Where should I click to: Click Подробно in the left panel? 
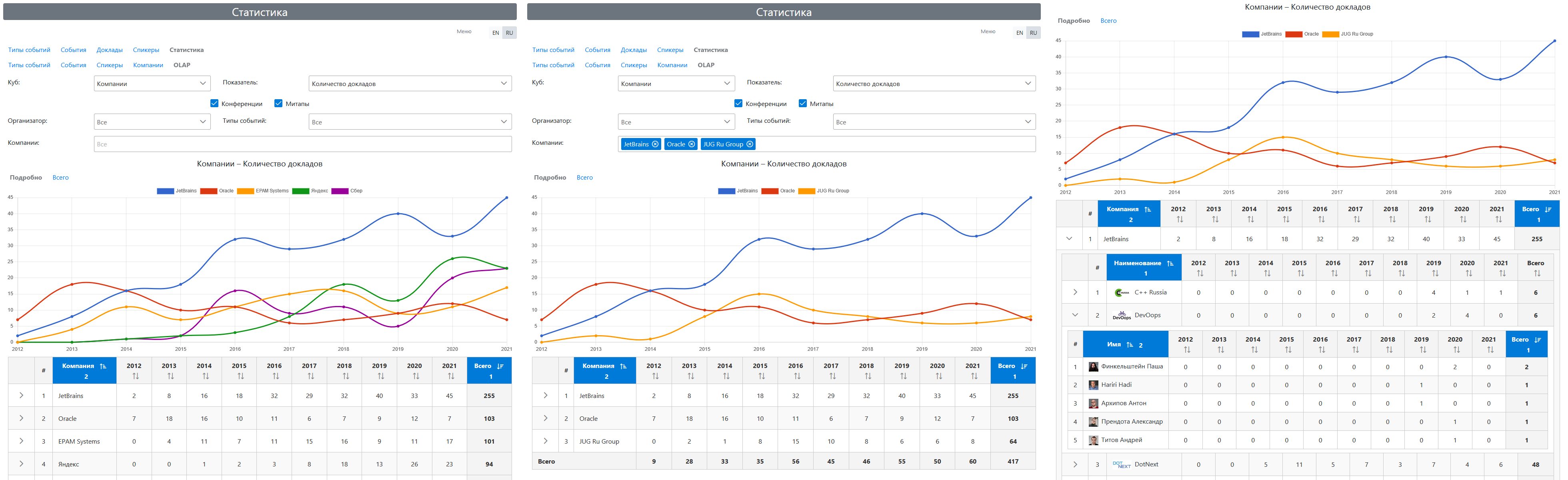tap(26, 178)
